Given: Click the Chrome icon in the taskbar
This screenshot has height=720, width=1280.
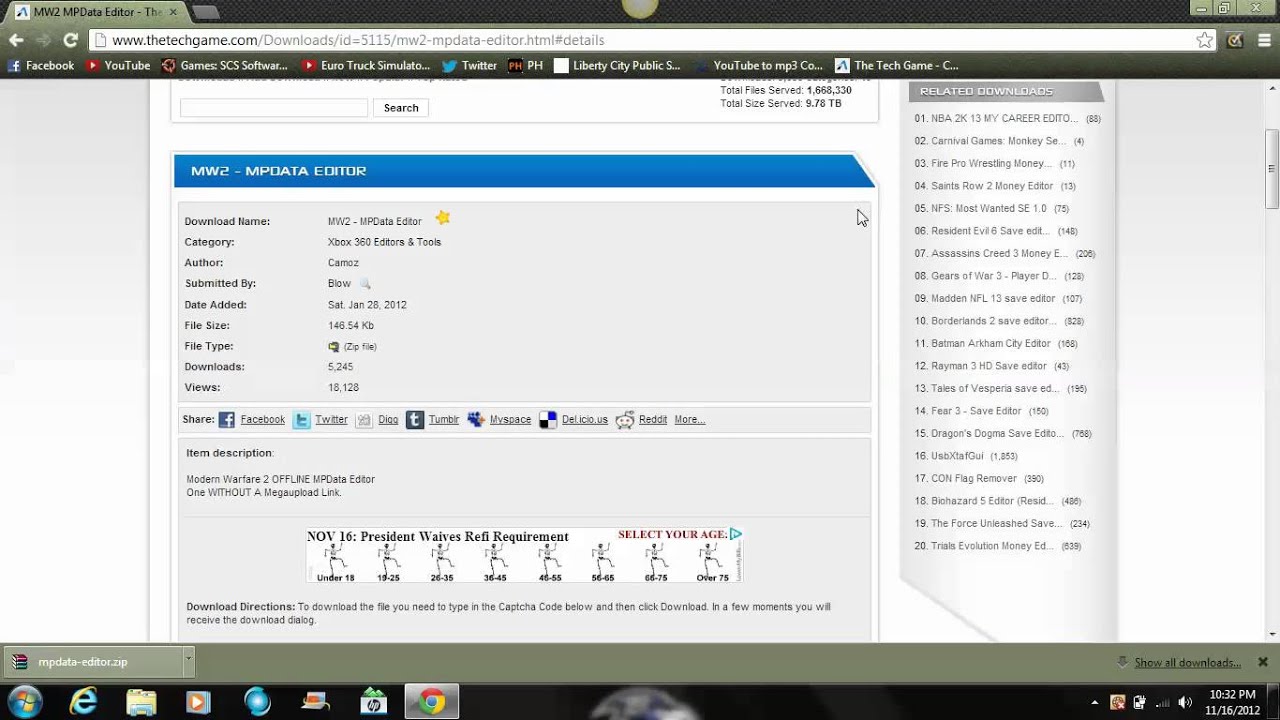Looking at the screenshot, I should pyautogui.click(x=432, y=702).
